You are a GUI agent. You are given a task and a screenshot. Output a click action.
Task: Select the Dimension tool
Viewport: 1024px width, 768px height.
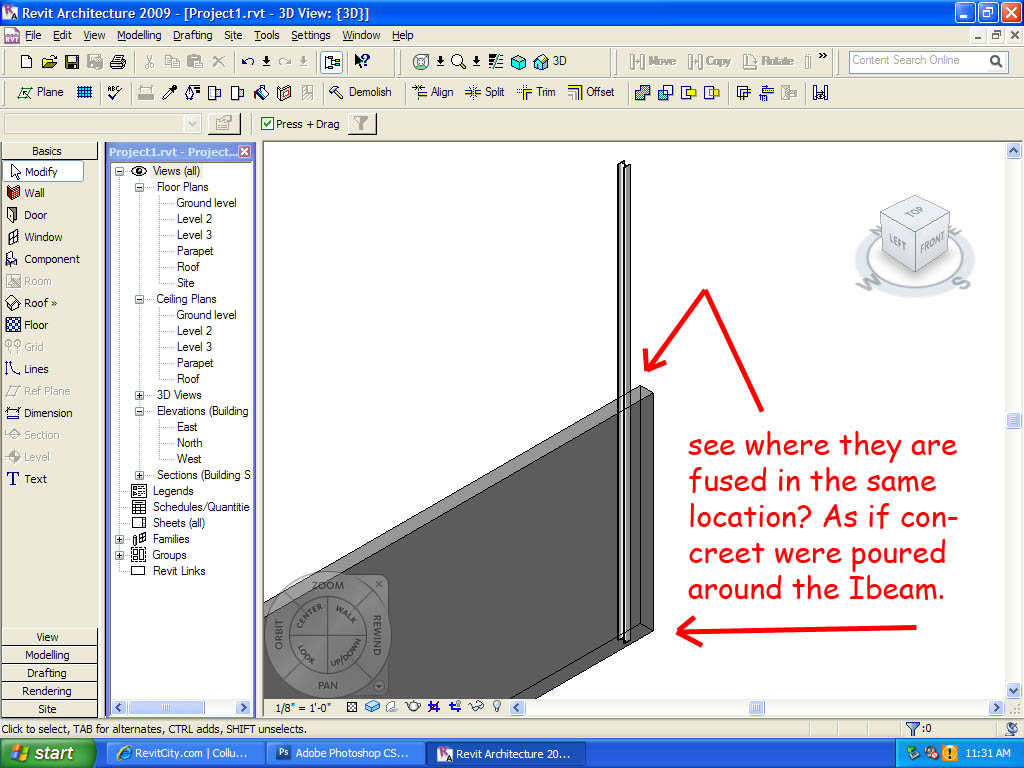[x=39, y=413]
